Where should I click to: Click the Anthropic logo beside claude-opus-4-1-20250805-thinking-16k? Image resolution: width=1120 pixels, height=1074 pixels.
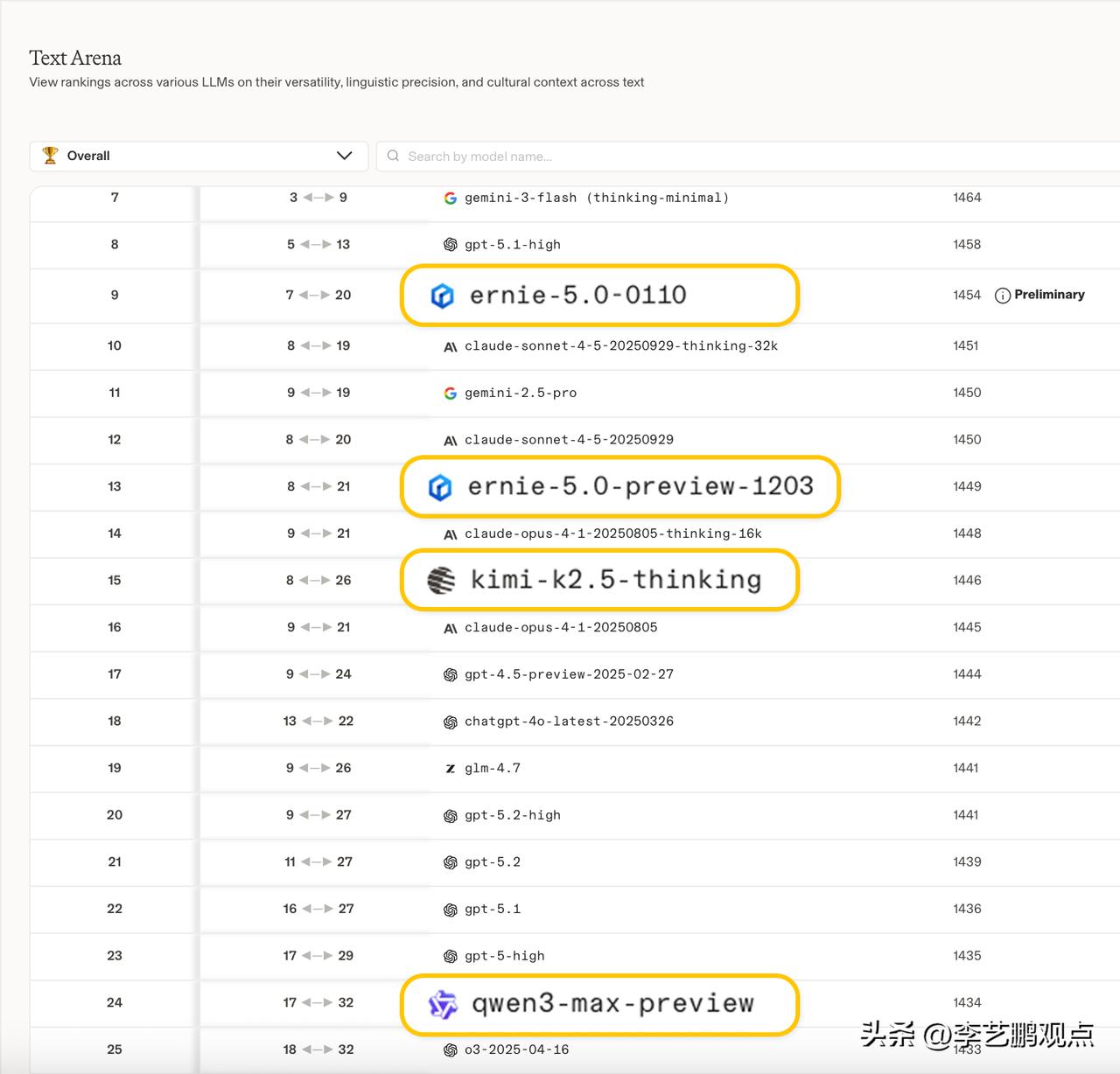coord(450,534)
